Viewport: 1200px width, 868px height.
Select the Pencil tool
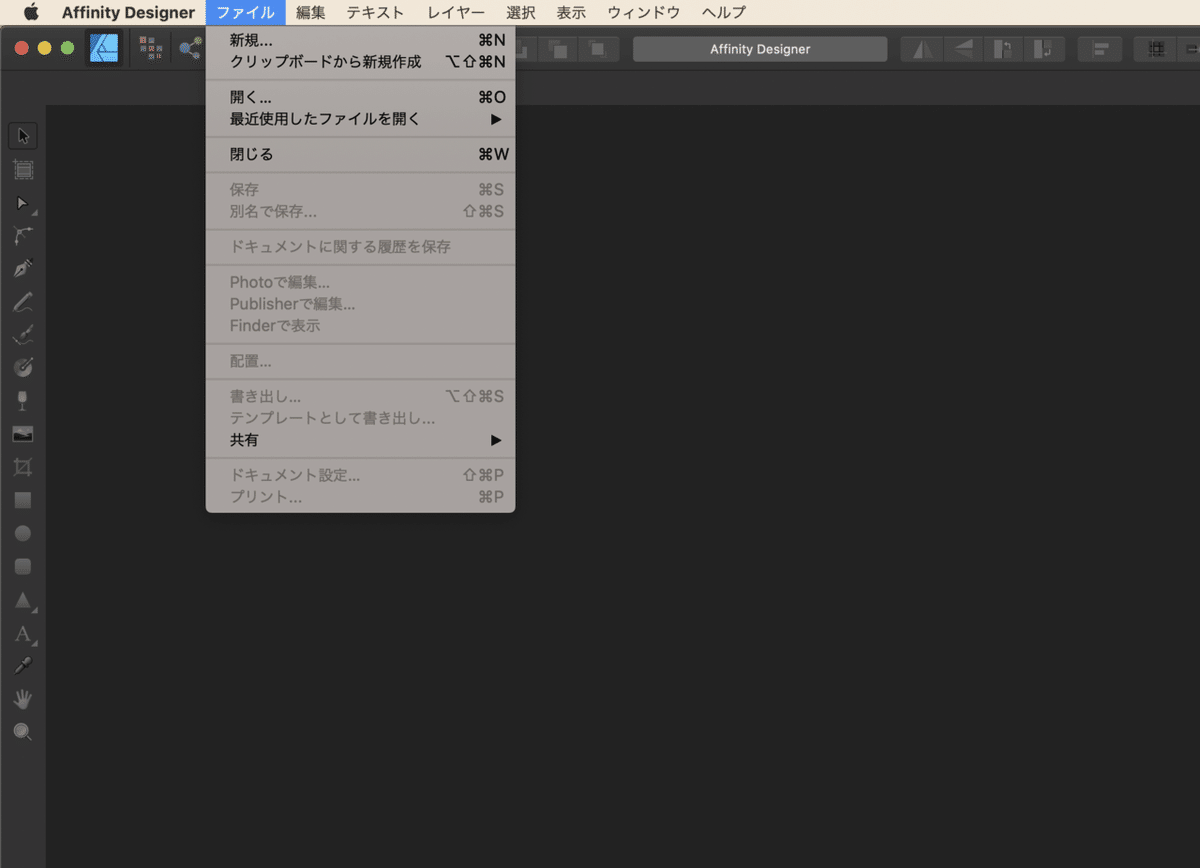[23, 301]
